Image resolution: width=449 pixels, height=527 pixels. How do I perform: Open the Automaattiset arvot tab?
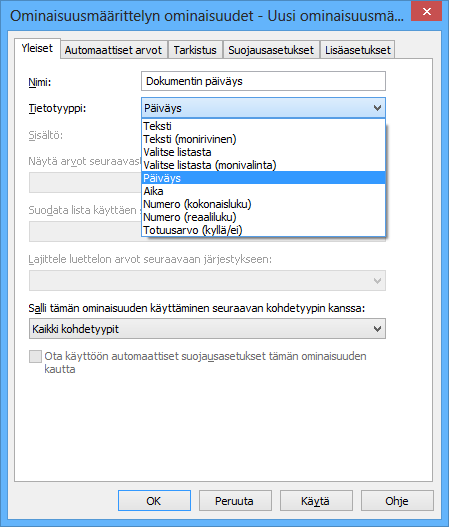113,50
